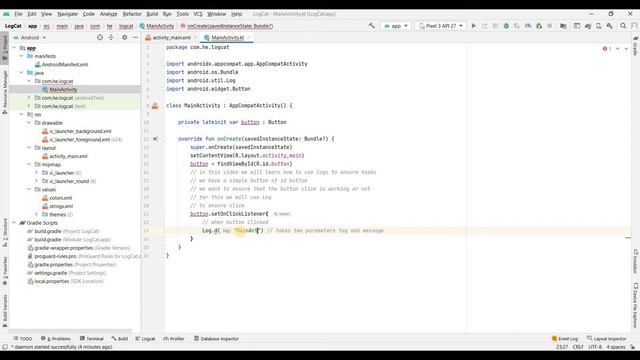Open the app run configuration dropdown

[x=396, y=26]
